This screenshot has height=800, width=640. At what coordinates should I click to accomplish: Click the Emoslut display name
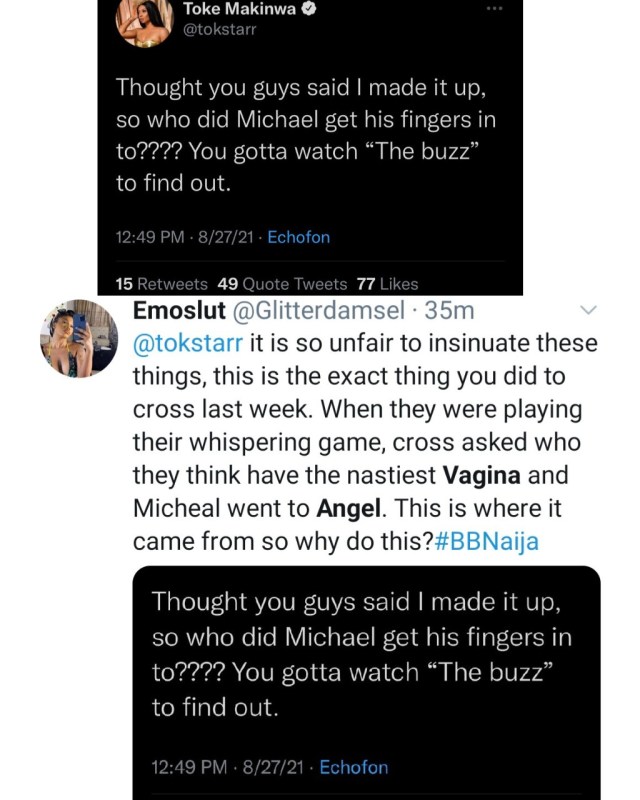(179, 310)
